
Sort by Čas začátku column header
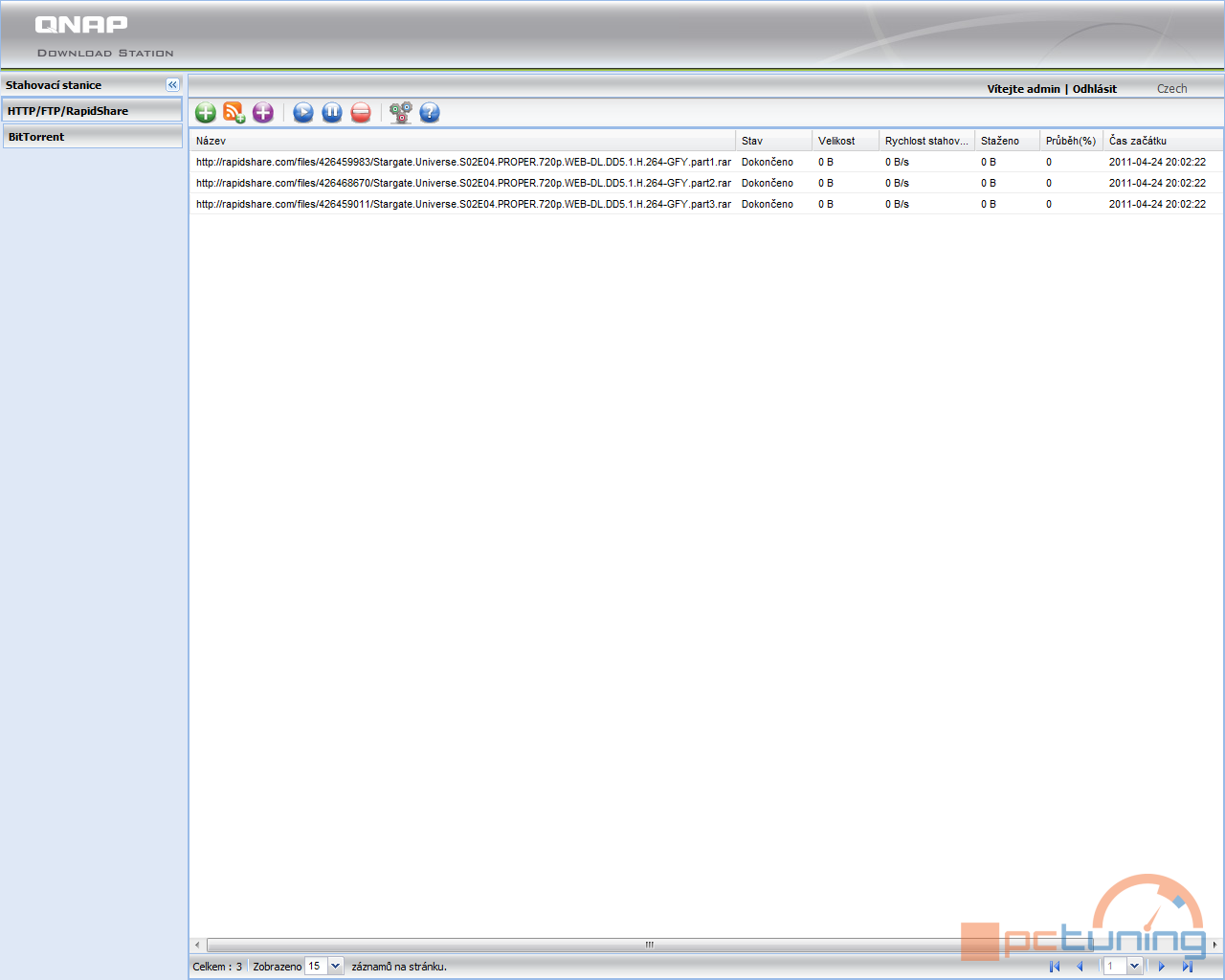coord(1163,141)
